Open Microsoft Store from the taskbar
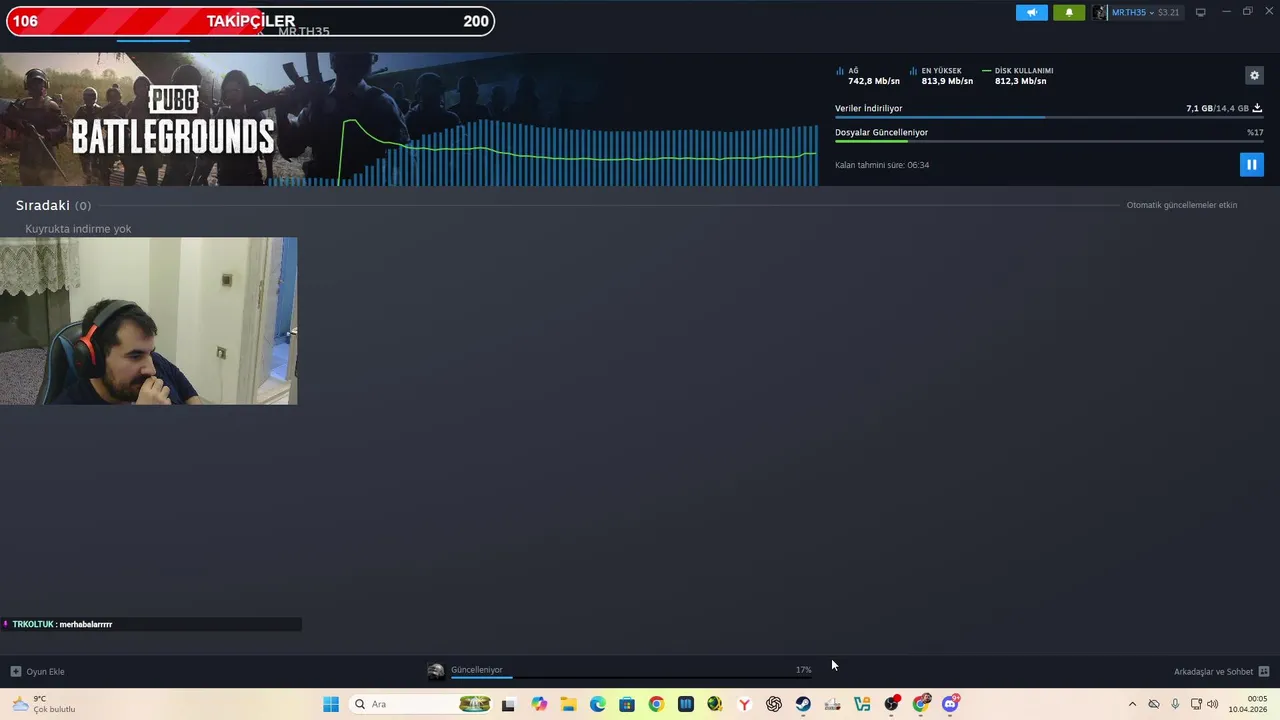The width and height of the screenshot is (1280, 720). (x=627, y=704)
